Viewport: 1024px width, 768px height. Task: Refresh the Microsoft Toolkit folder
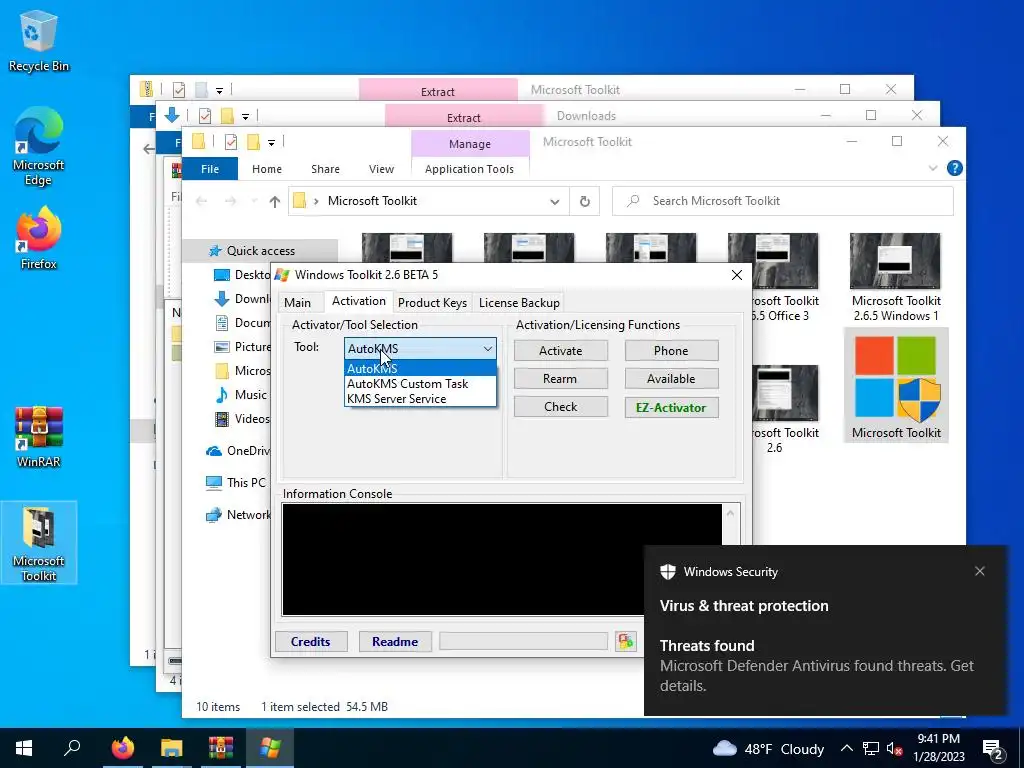(x=584, y=202)
